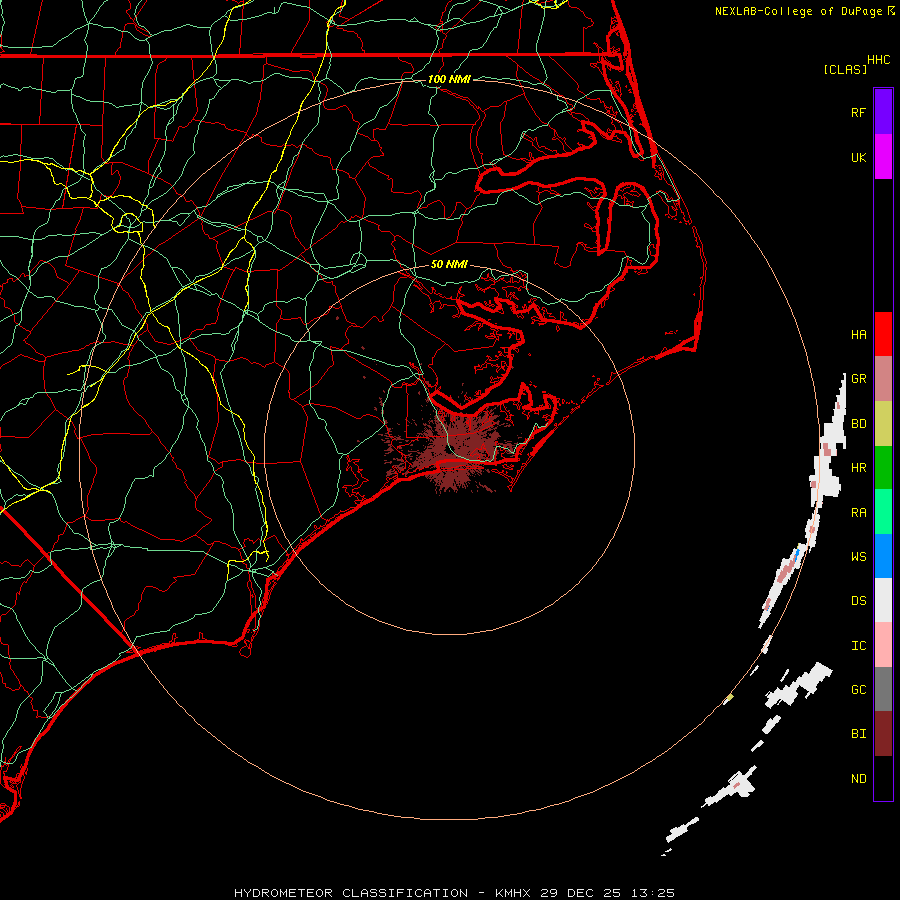Viewport: 900px width, 900px height.
Task: Select the gray GC legend color swatch
Action: tap(883, 689)
